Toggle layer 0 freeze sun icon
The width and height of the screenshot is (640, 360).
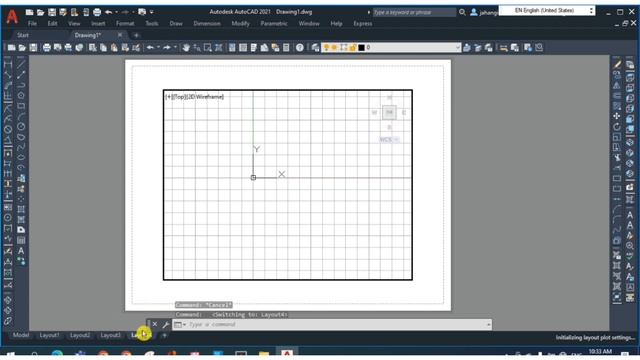coord(334,48)
